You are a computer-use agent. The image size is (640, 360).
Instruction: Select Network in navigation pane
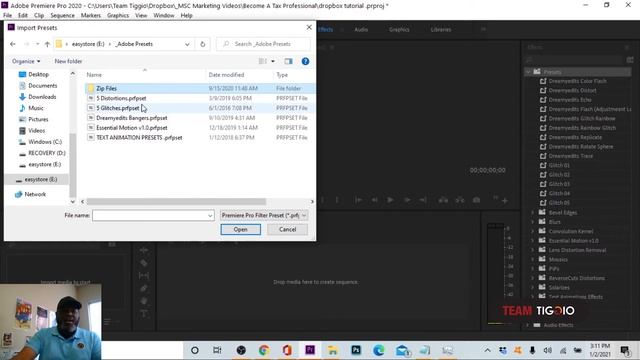click(35, 194)
